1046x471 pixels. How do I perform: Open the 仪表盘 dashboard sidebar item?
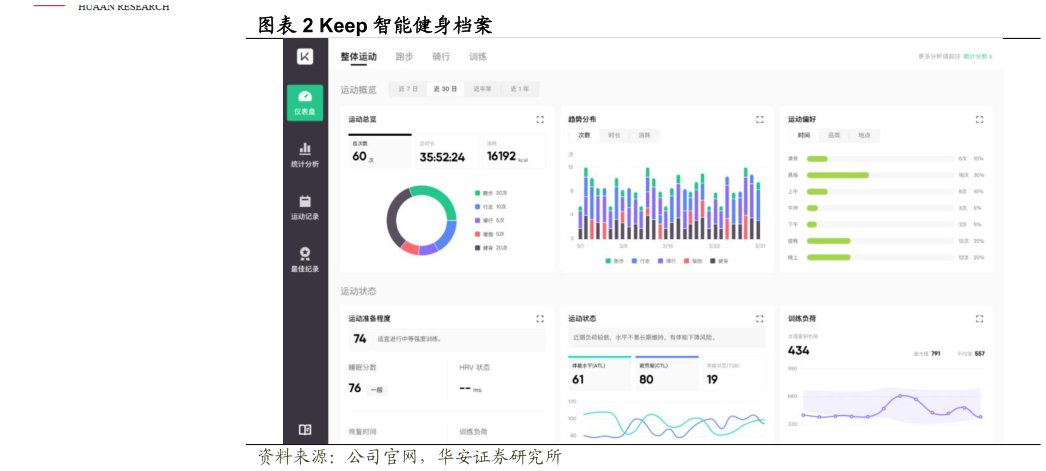click(x=305, y=103)
